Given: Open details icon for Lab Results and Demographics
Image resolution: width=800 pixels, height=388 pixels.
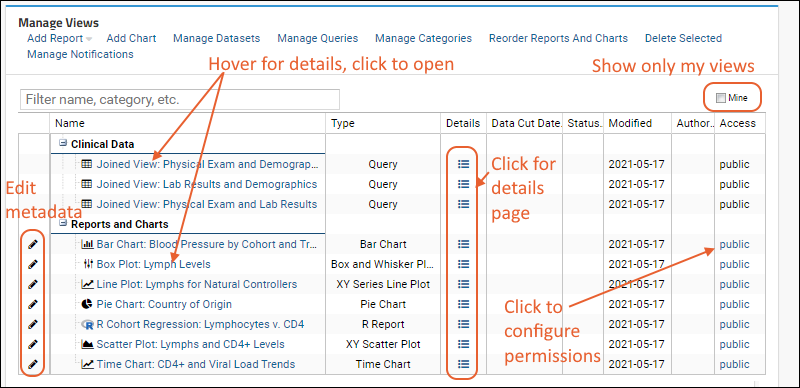Looking at the screenshot, I should [x=463, y=184].
